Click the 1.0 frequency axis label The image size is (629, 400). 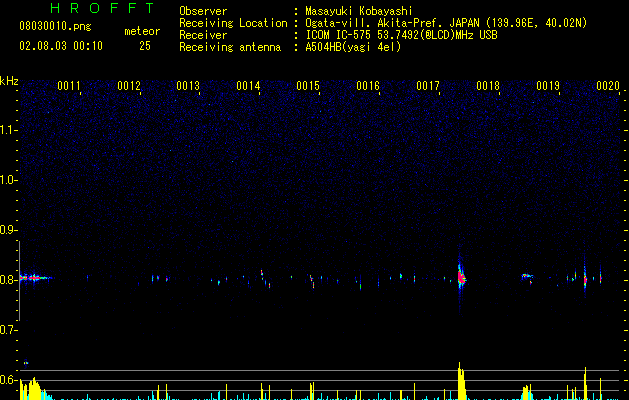[x=7, y=180]
